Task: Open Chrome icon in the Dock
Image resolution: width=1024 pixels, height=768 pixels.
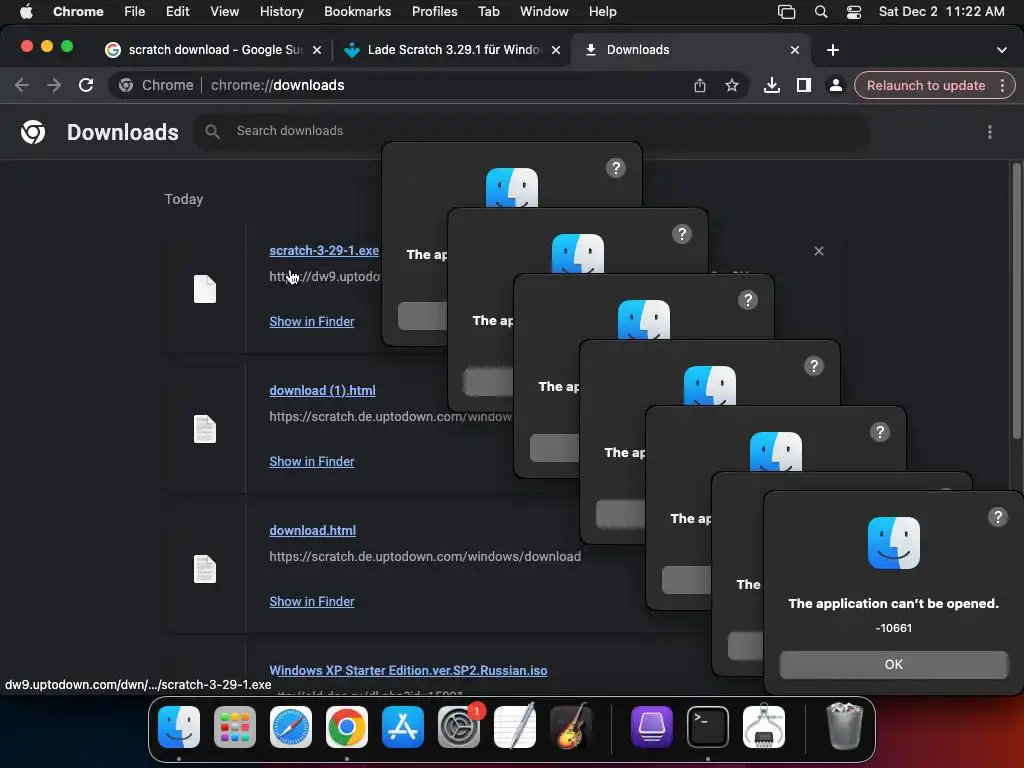Action: pyautogui.click(x=347, y=726)
